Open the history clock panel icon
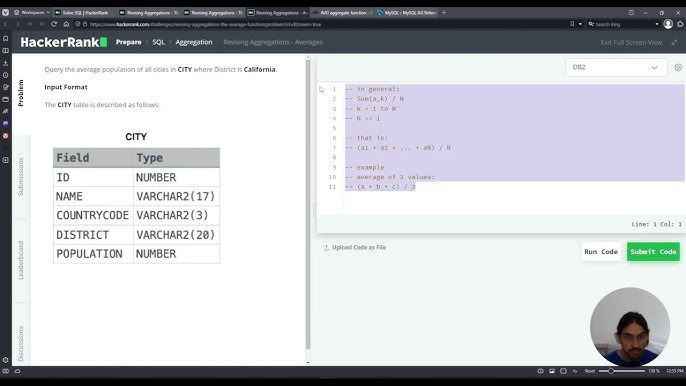This screenshot has height=386, width=686. [x=6, y=75]
